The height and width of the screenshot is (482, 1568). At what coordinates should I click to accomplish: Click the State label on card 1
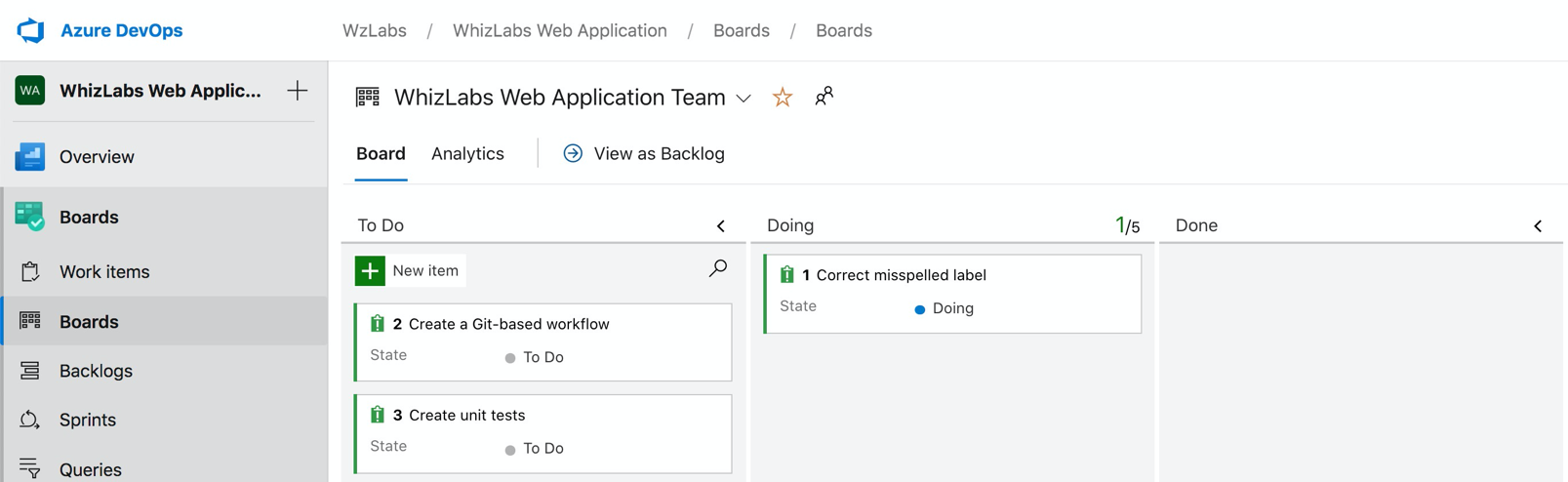(798, 306)
